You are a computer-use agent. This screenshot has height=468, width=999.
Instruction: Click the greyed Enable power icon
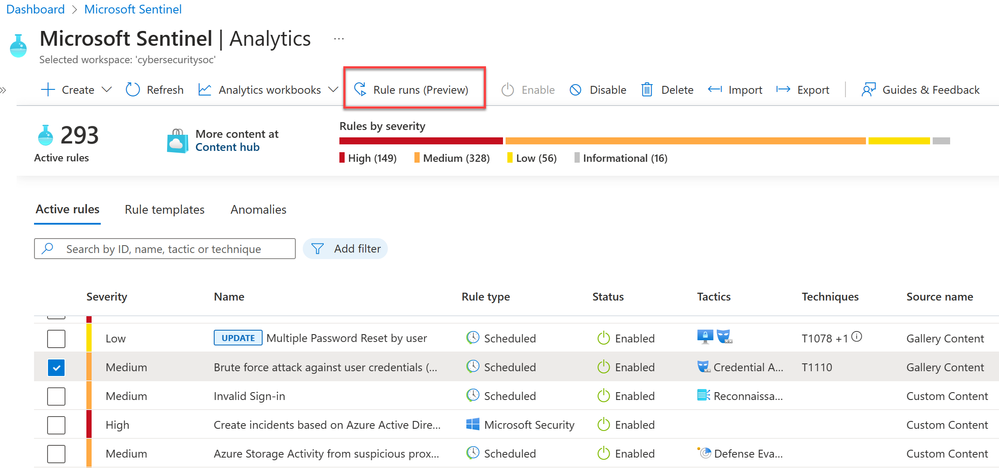coord(507,90)
